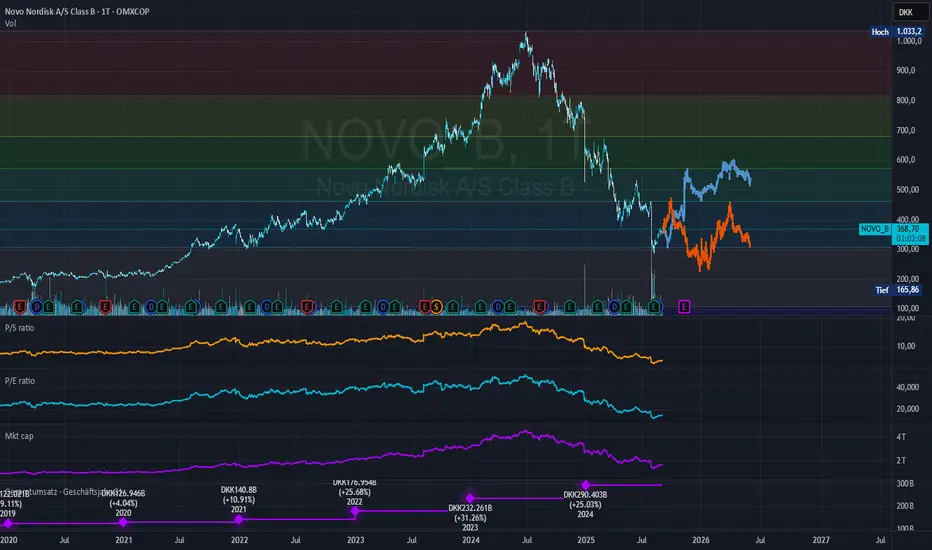Viewport: 932px width, 550px height.
Task: Click 2027 on the time axis
Action: click(x=821, y=540)
